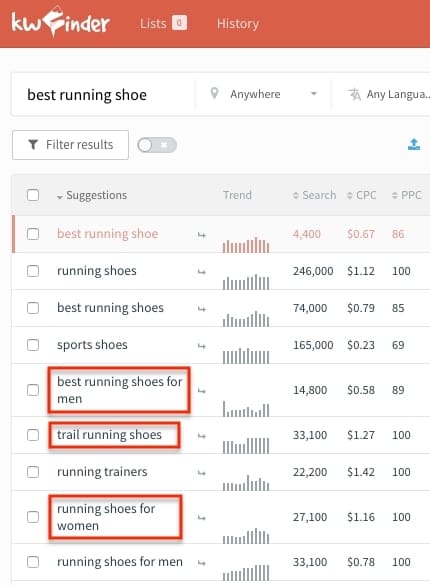Click the $1.27 CPC value
The height and width of the screenshot is (585, 430).
point(361,435)
